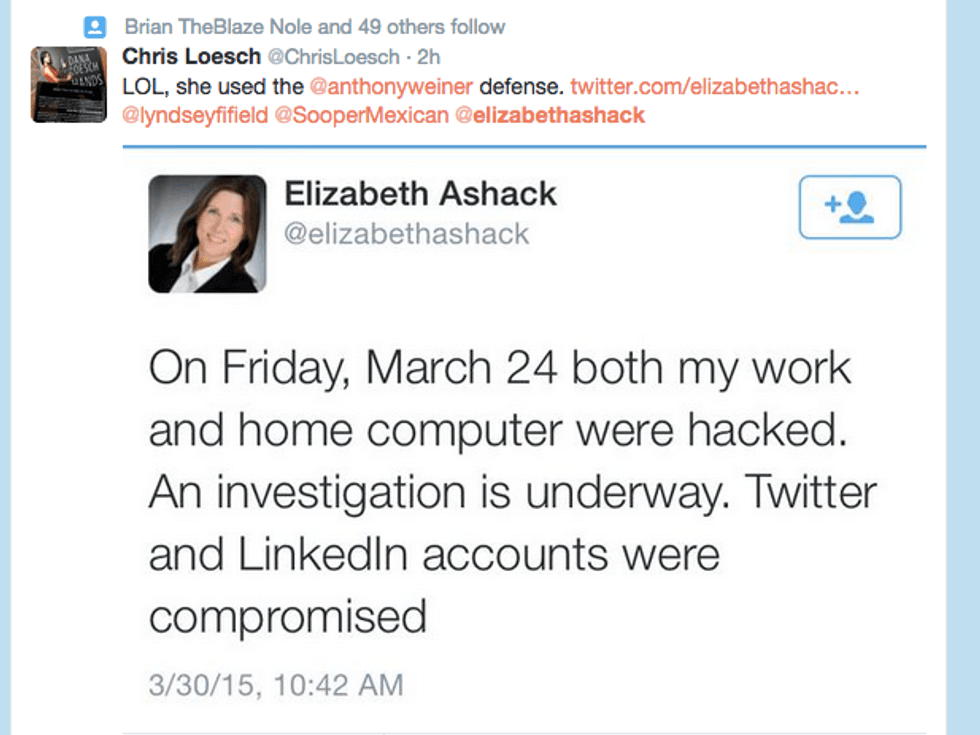The height and width of the screenshot is (735, 980).
Task: Click the Elizabeth Ashack name in the card
Action: tap(420, 193)
